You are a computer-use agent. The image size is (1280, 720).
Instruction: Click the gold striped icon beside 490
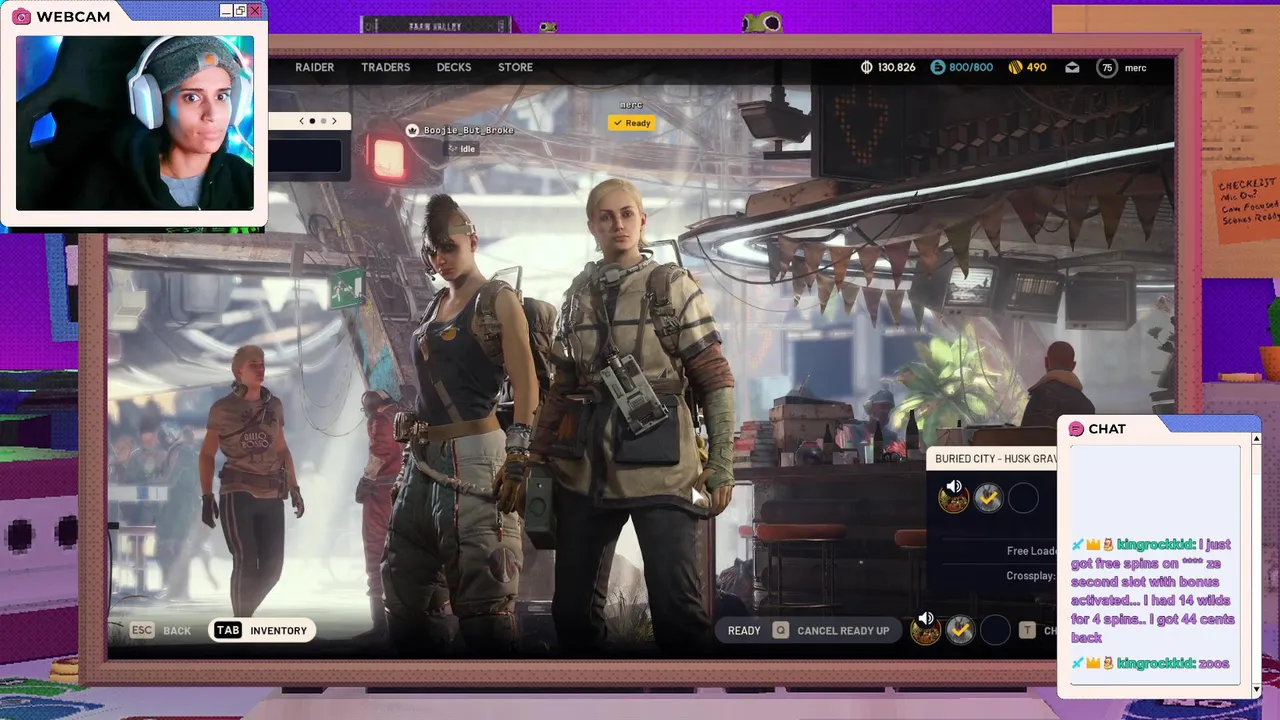click(x=1015, y=67)
